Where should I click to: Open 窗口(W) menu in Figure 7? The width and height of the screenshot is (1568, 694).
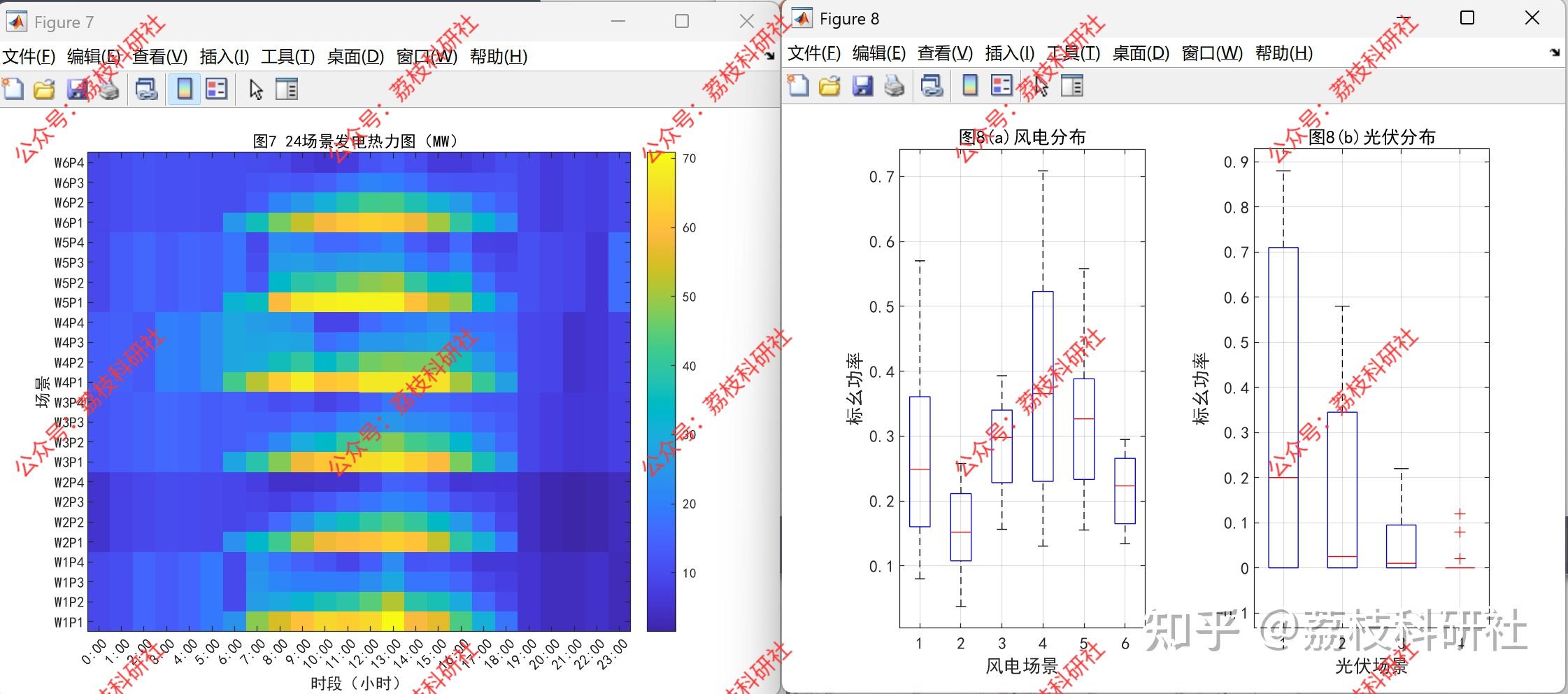[427, 57]
